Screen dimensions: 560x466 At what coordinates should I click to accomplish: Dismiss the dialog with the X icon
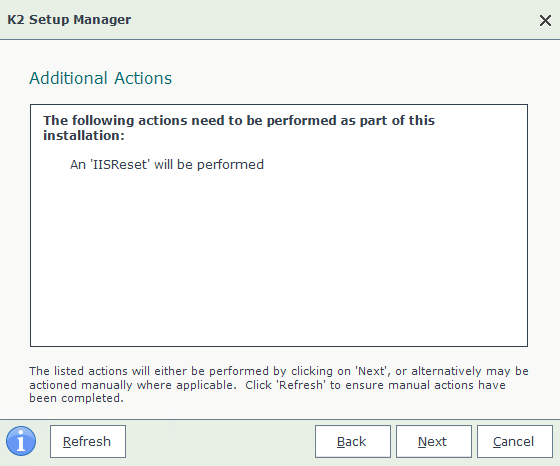click(545, 20)
